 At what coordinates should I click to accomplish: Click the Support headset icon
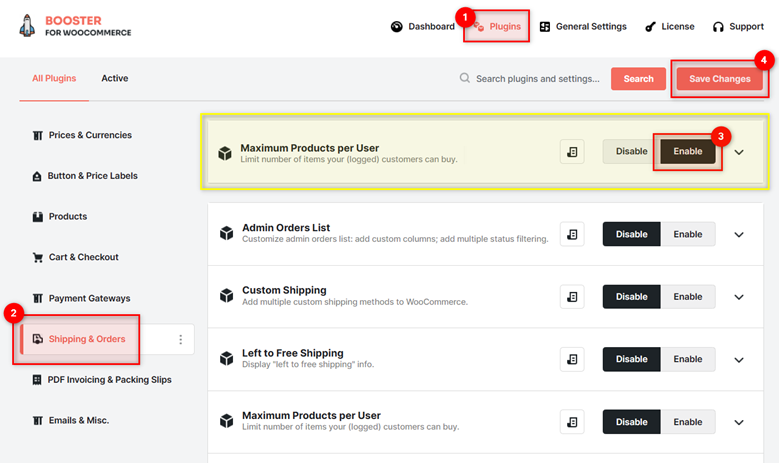click(718, 27)
